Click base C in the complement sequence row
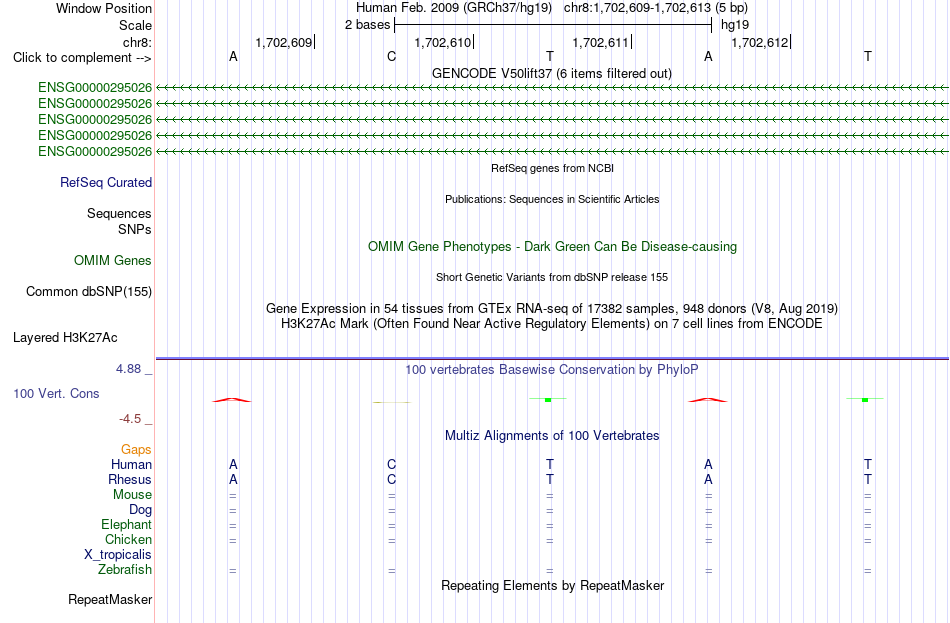950x623 pixels. (391, 56)
